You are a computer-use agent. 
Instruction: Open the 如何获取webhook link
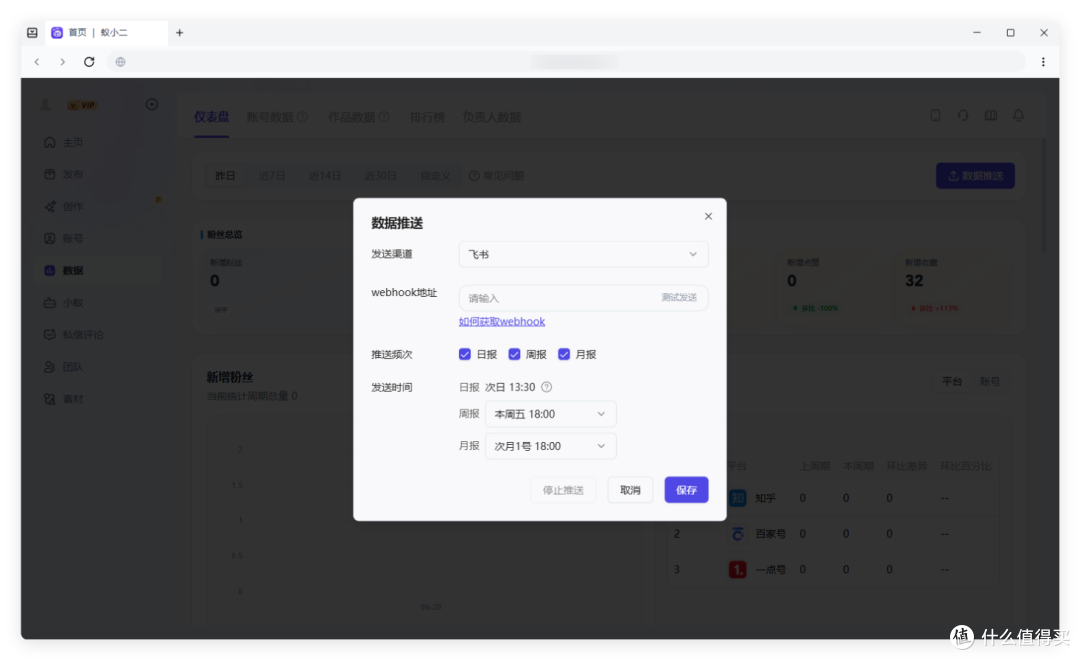coord(501,322)
